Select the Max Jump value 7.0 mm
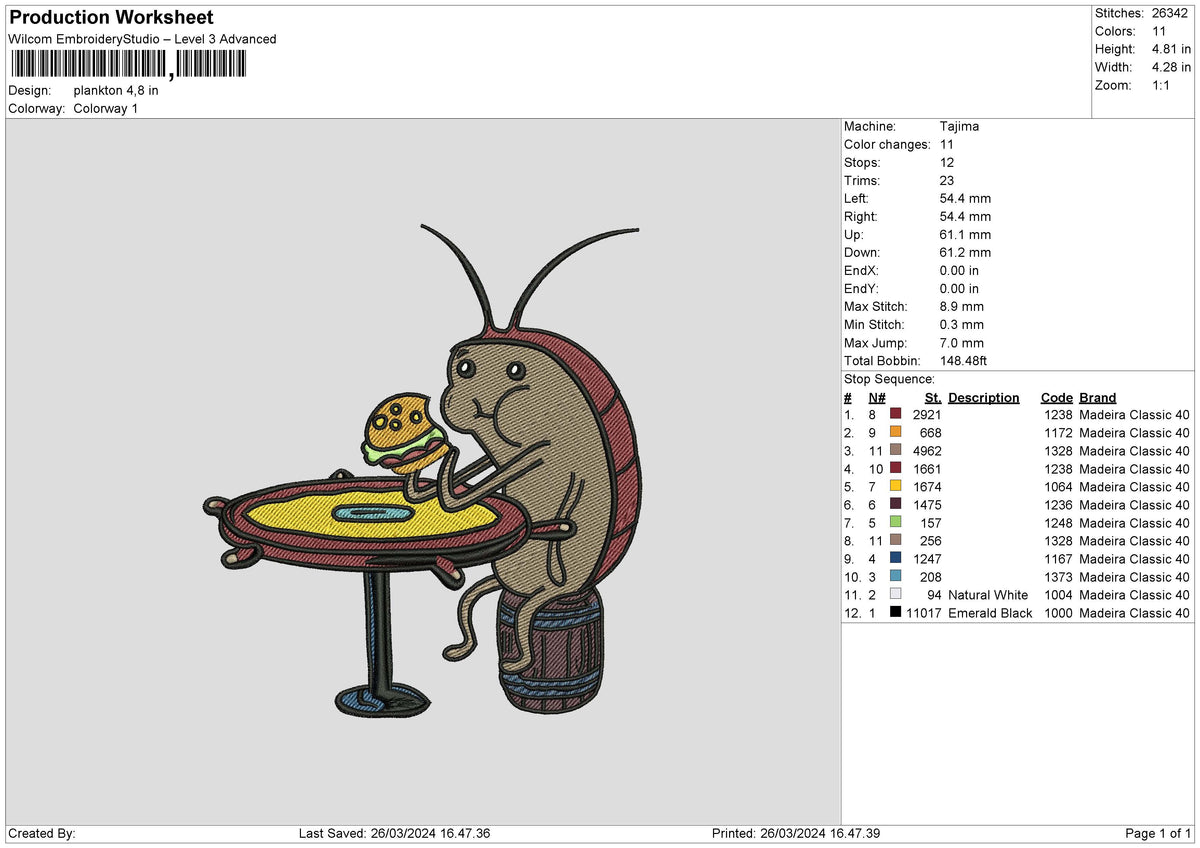Image resolution: width=1200 pixels, height=848 pixels. 962,342
